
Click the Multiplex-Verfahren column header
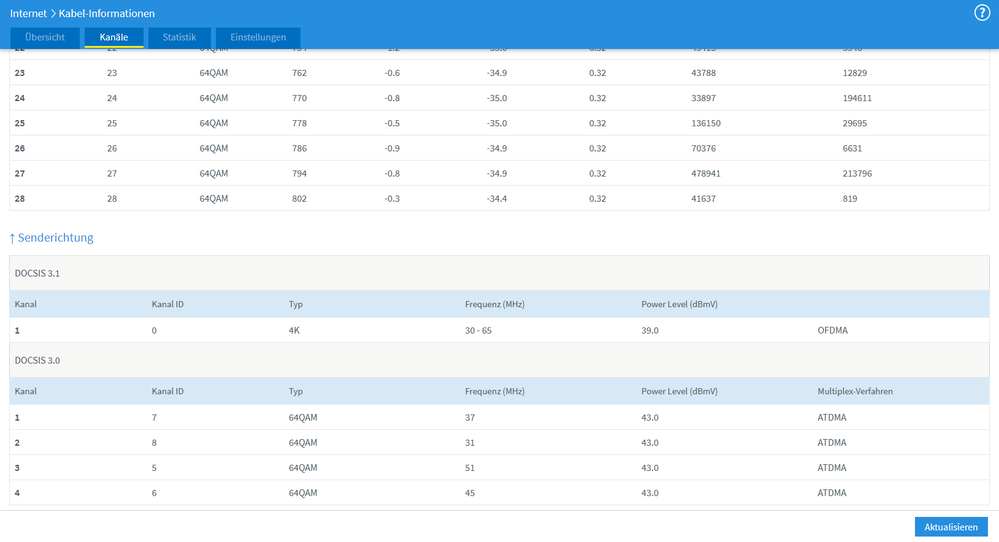(855, 391)
